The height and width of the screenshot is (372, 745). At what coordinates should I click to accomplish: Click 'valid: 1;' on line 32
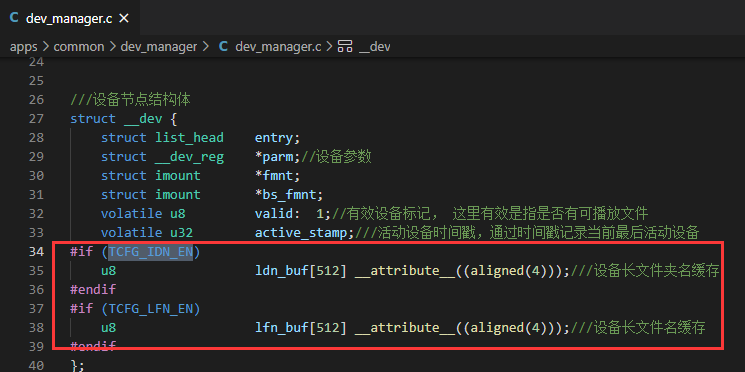pos(293,214)
